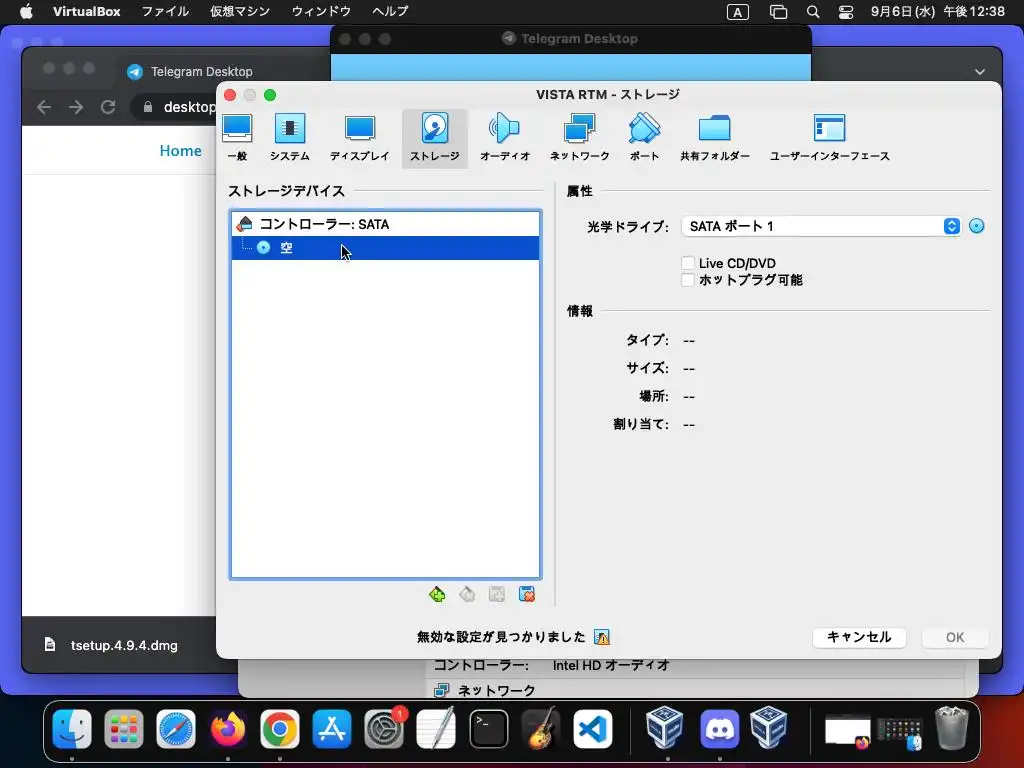Click the remove controller icon
The height and width of the screenshot is (768, 1024).
point(467,594)
